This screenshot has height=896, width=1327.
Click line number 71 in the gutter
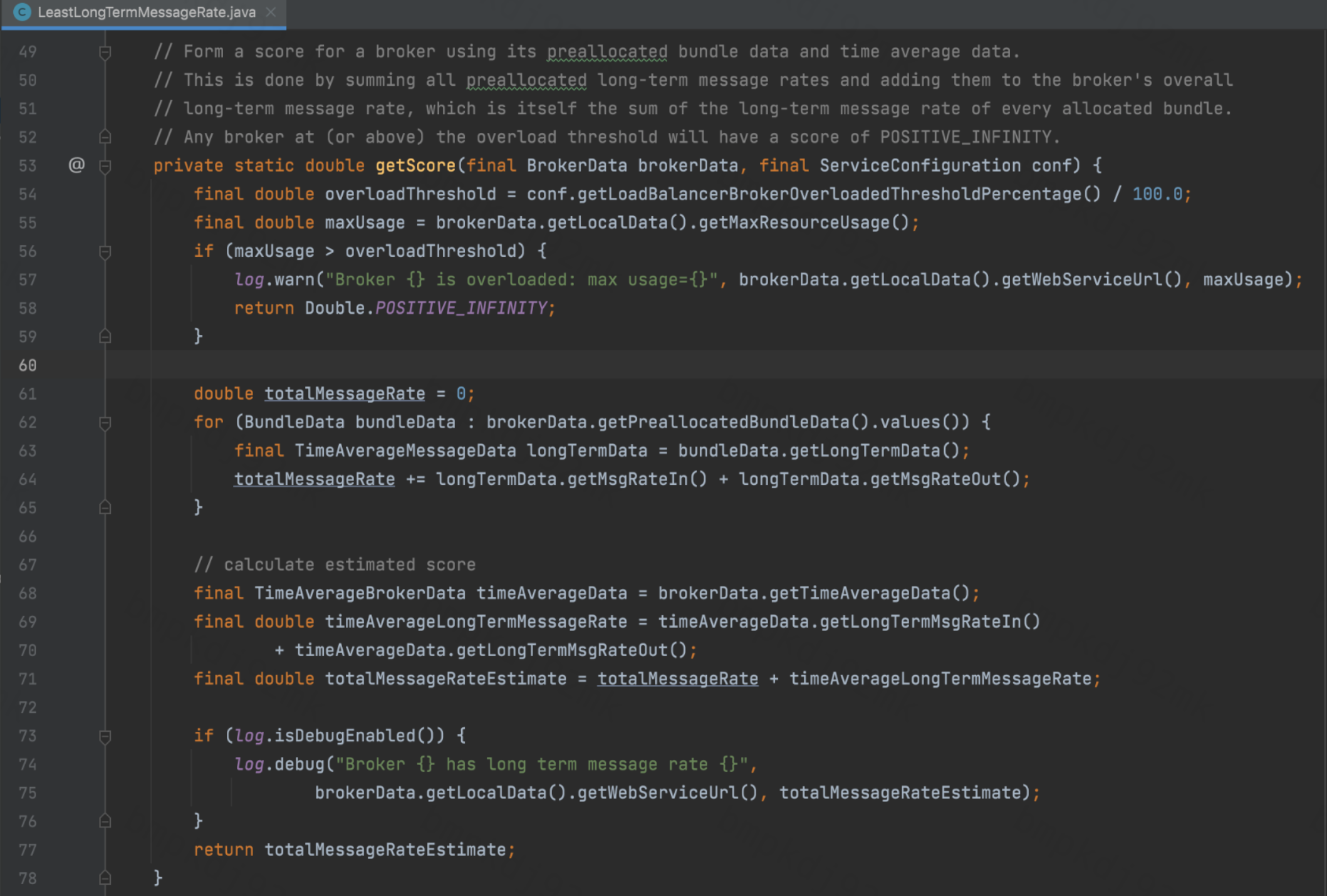[x=28, y=679]
